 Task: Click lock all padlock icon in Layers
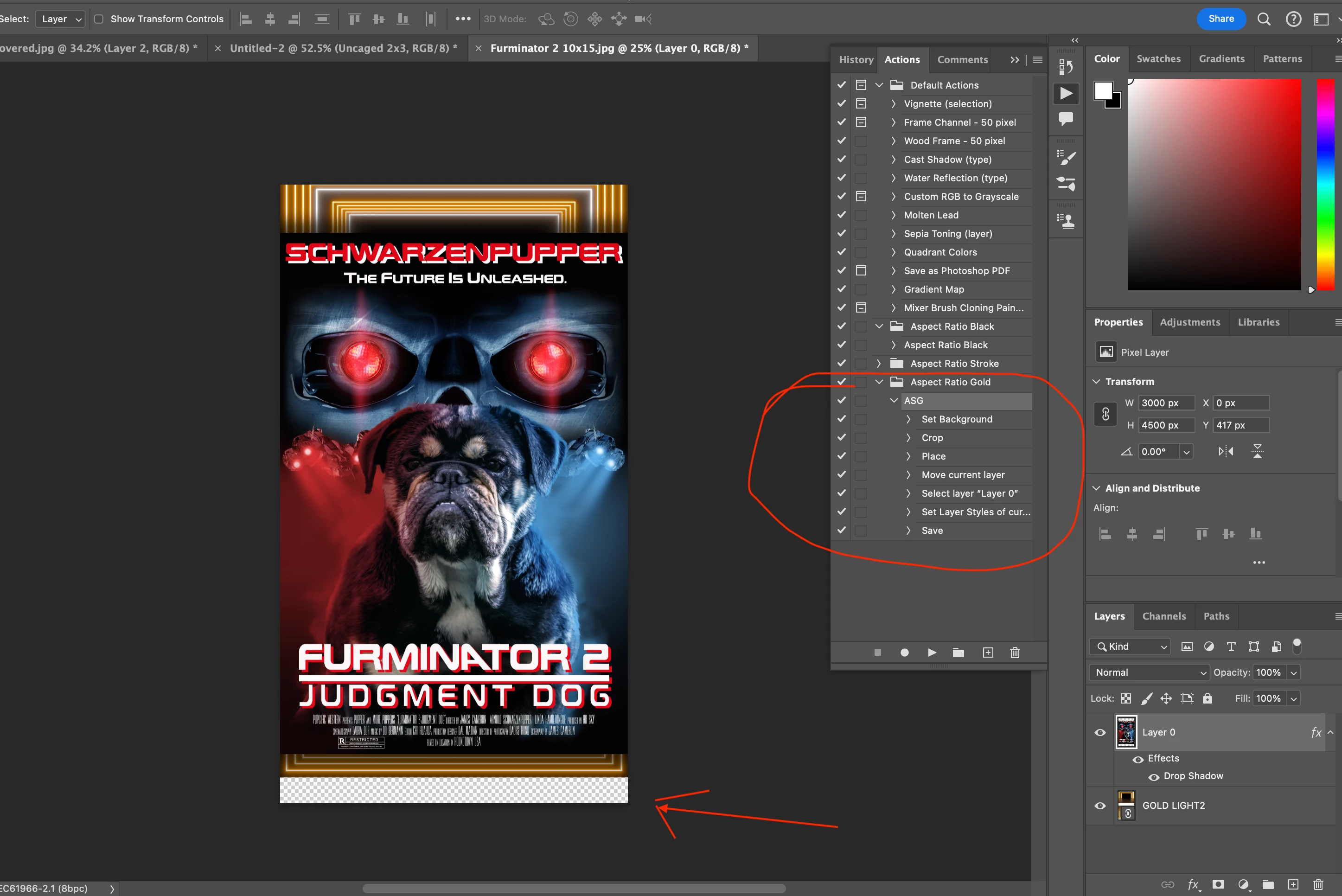click(1207, 698)
